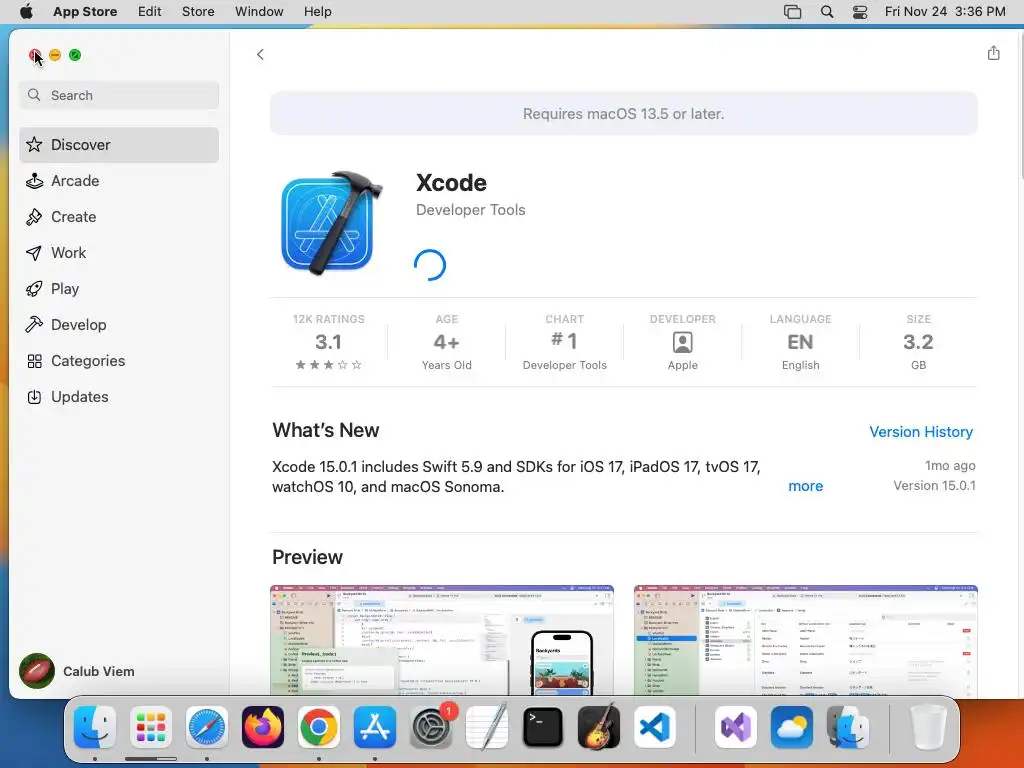Click the date and time in menu bar

(x=945, y=12)
